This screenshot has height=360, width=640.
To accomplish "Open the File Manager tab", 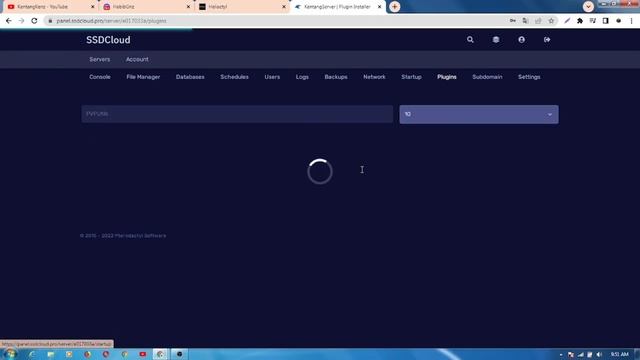I will 143,77.
